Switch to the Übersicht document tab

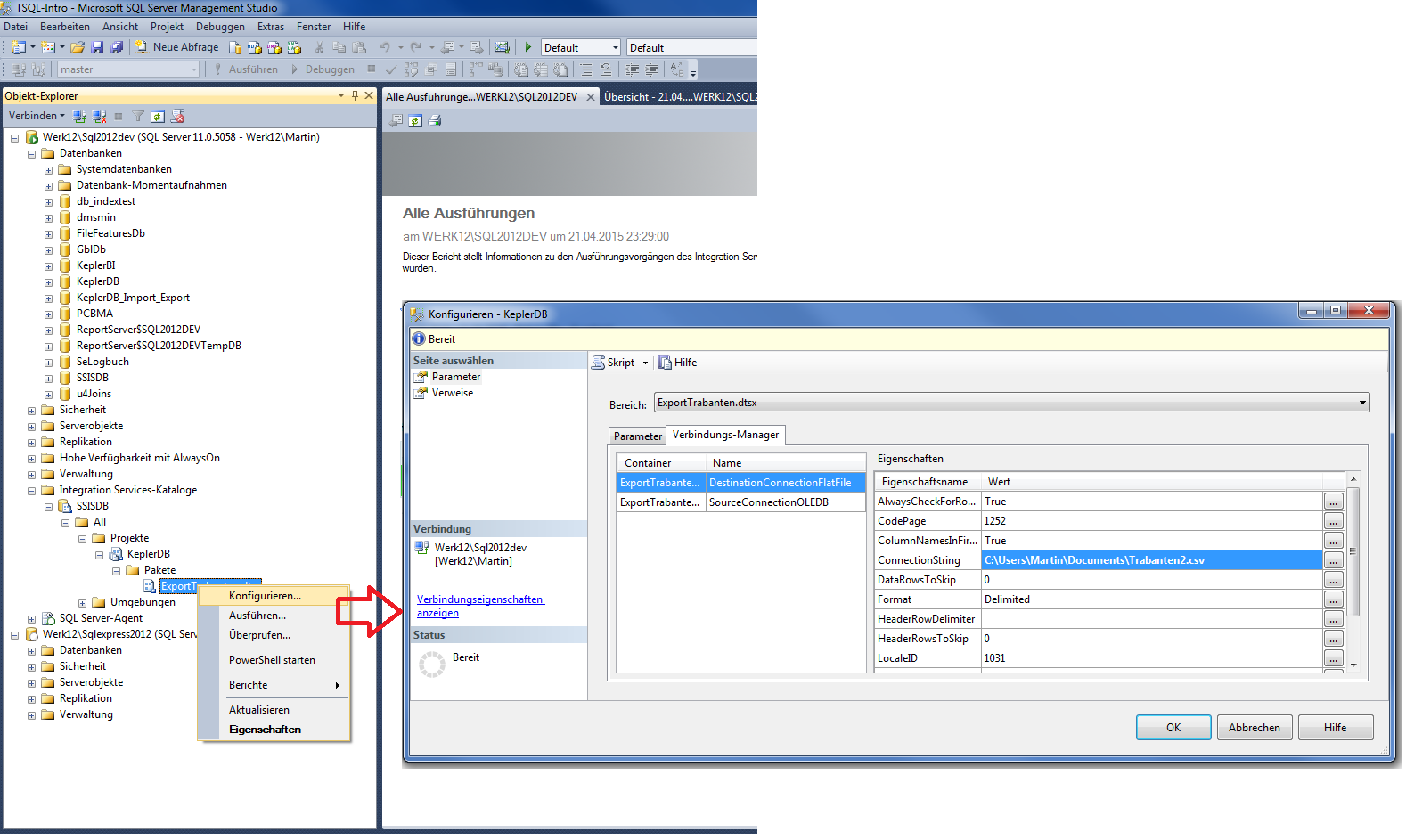(x=678, y=96)
